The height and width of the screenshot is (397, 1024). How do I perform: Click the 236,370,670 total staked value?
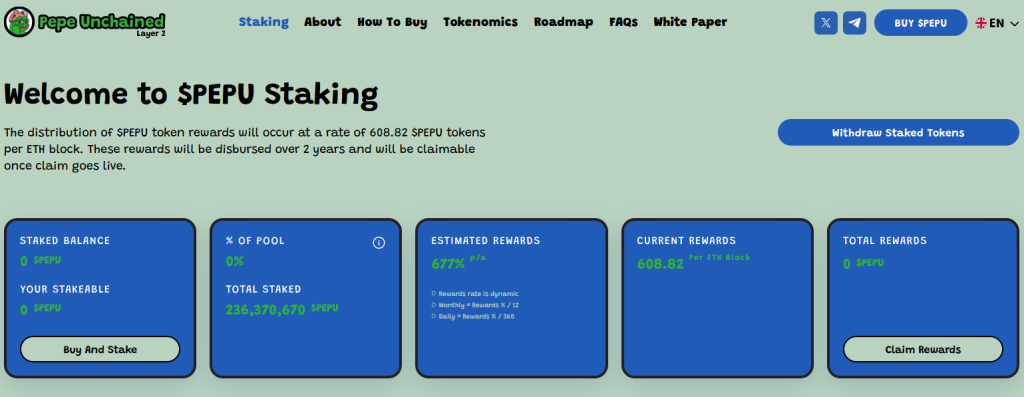click(266, 310)
